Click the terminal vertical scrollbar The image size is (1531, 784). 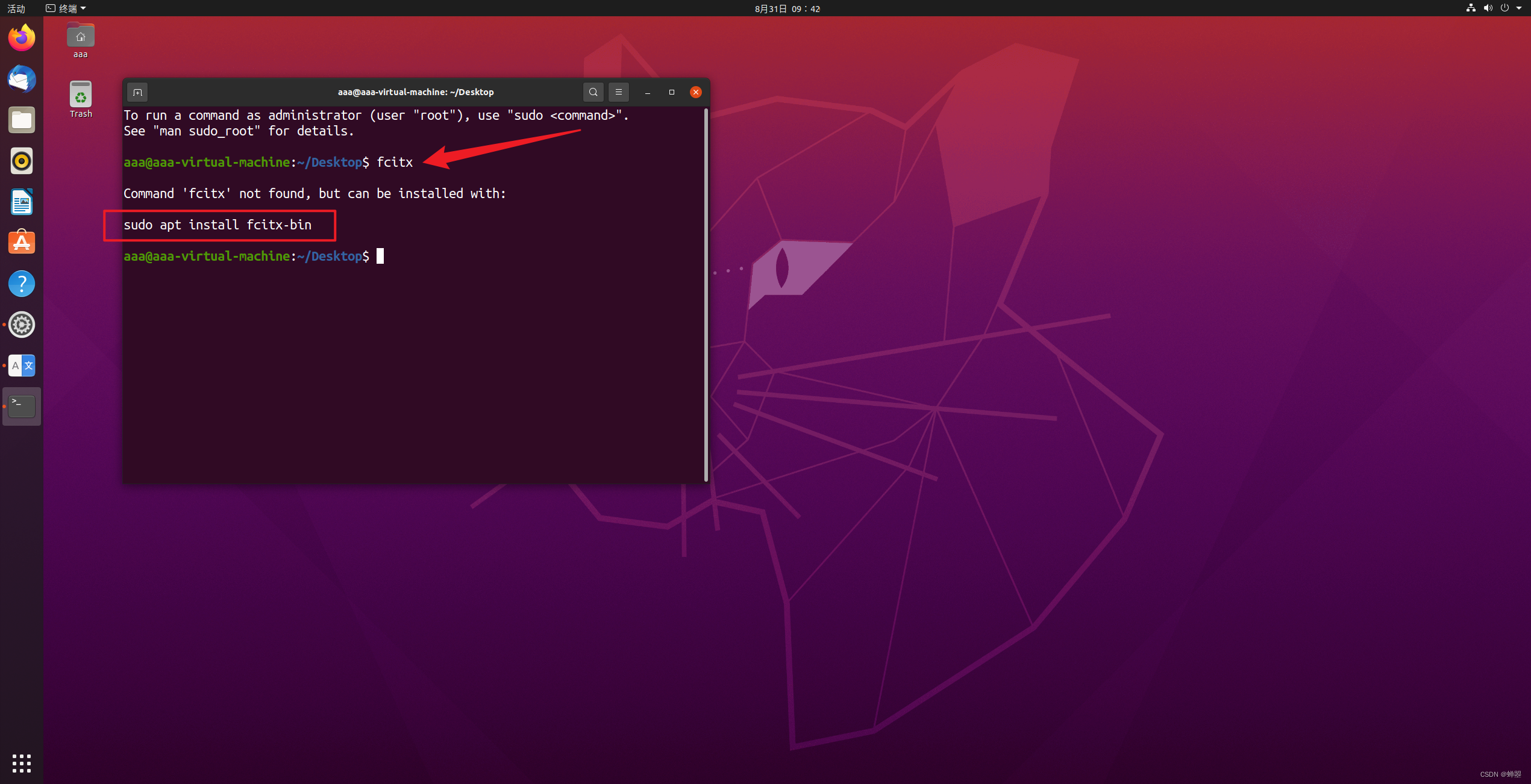click(x=706, y=294)
